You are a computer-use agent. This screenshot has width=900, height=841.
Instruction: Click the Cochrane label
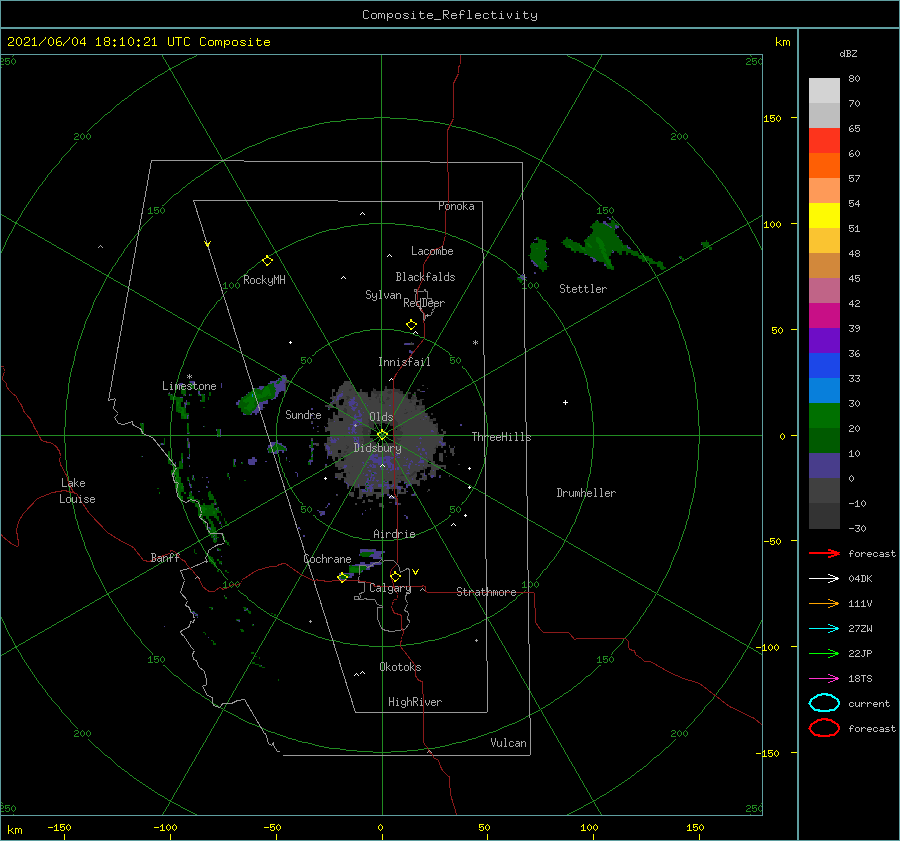point(327,559)
